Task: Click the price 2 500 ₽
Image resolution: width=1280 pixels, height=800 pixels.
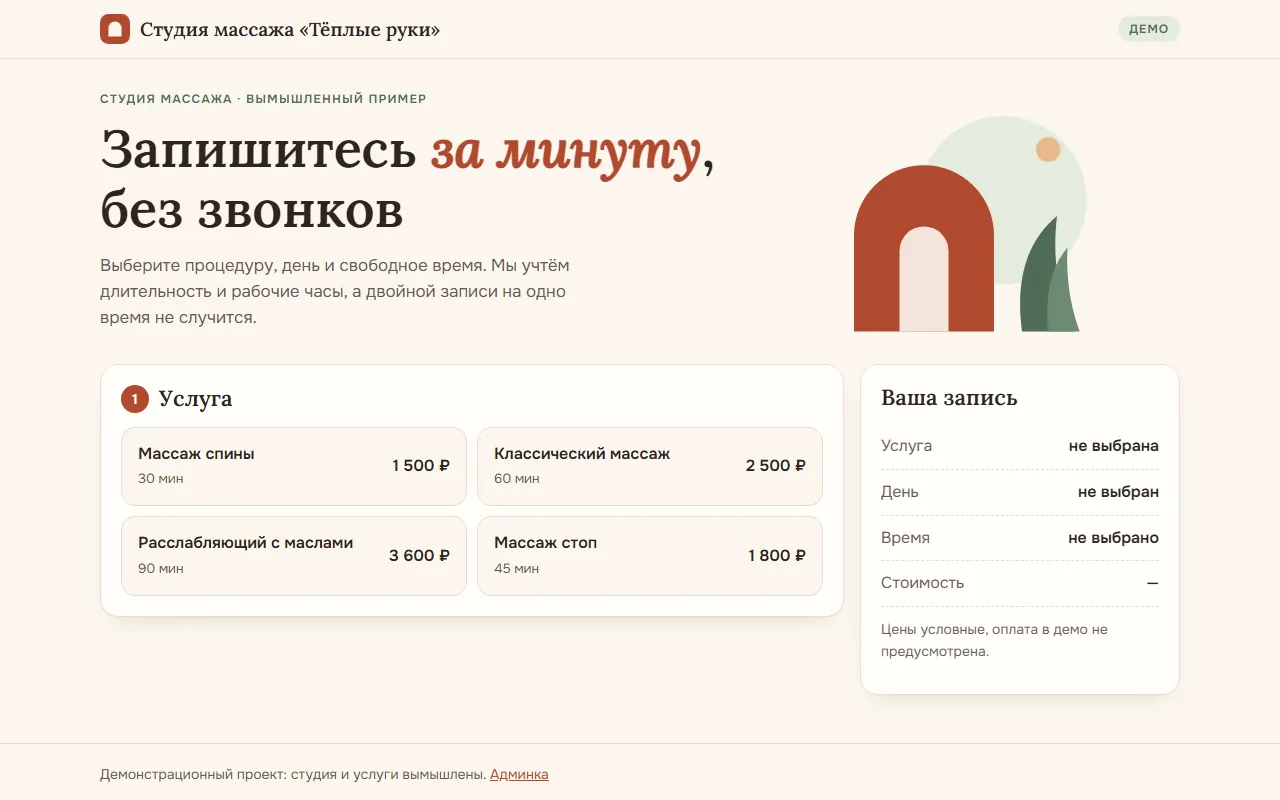Action: [x=776, y=466]
